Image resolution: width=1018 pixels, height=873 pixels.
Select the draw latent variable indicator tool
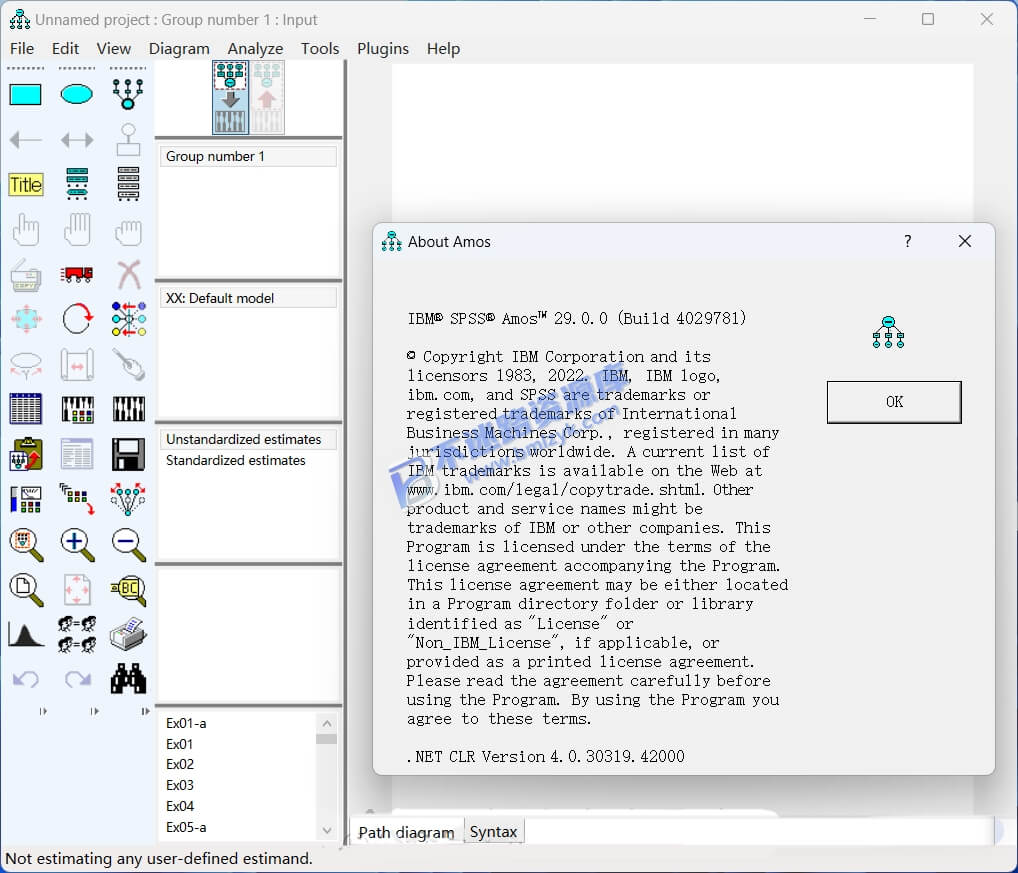tap(128, 94)
